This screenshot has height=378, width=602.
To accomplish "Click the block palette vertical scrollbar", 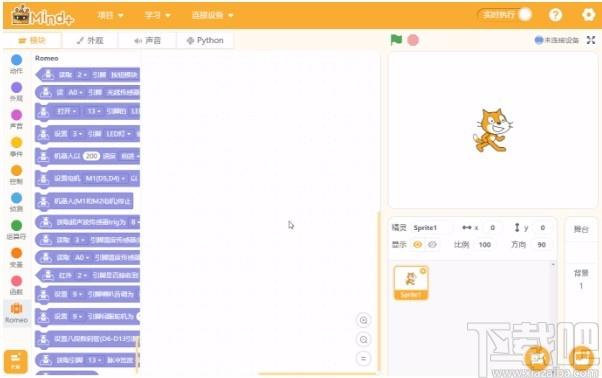I will 137,355.
